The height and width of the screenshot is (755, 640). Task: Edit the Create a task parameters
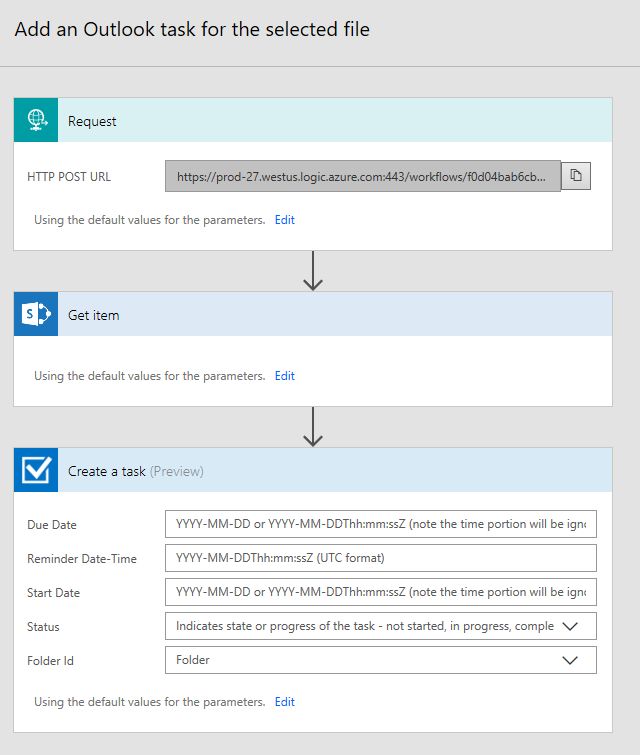click(285, 702)
